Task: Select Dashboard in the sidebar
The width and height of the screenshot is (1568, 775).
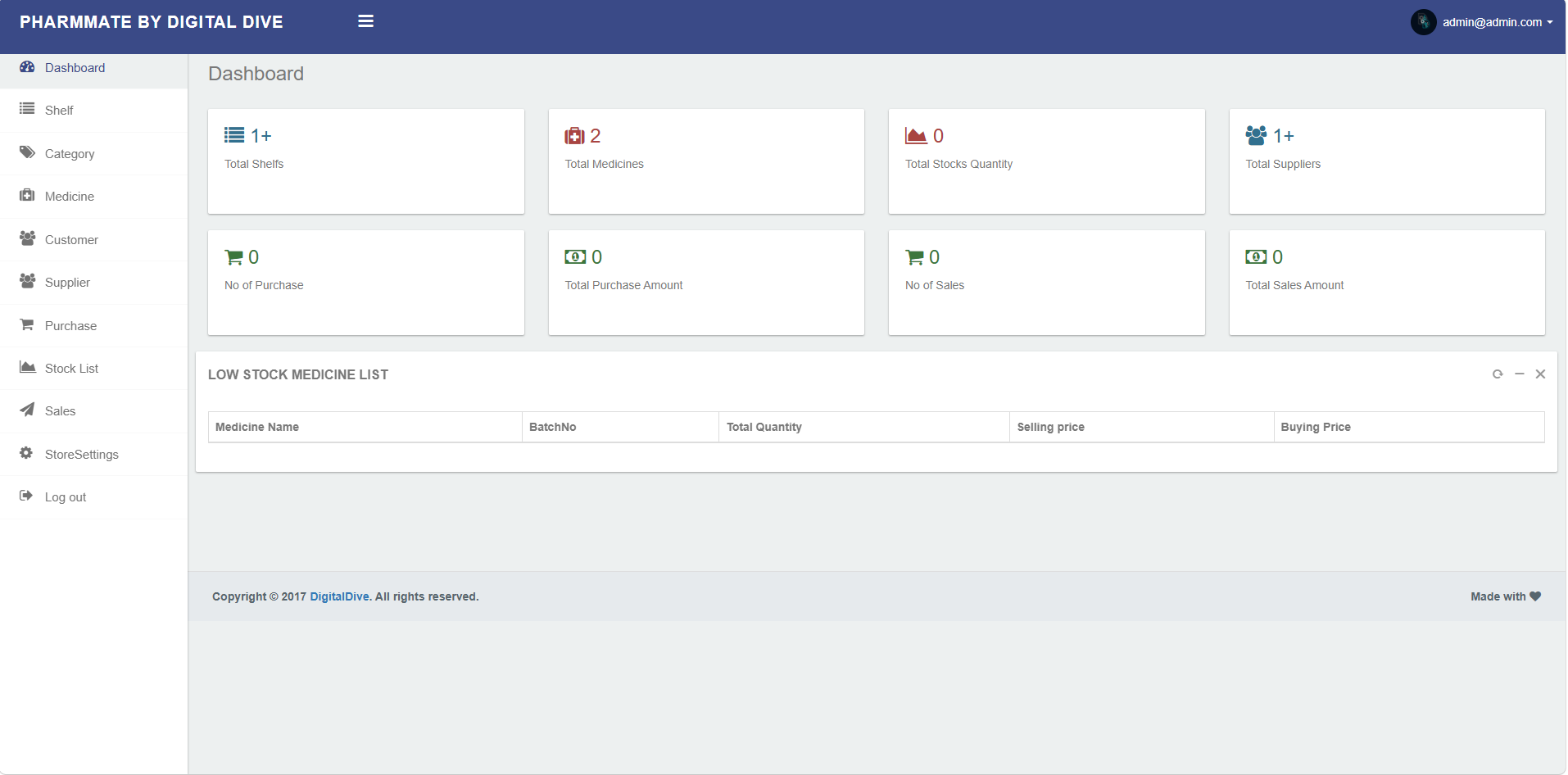Action: (75, 68)
